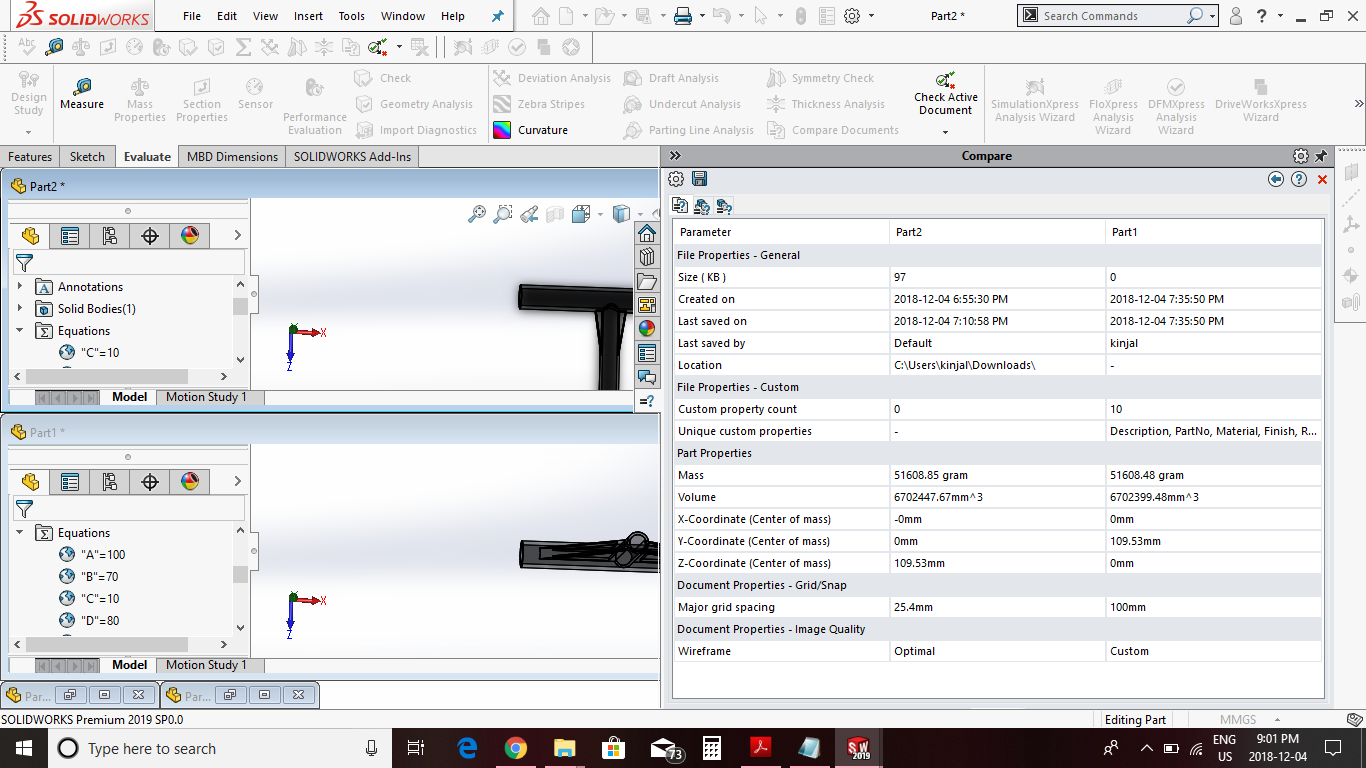Screen dimensions: 1366x768
Task: Expand ribbon overflow chevron on right
Action: tap(1358, 104)
